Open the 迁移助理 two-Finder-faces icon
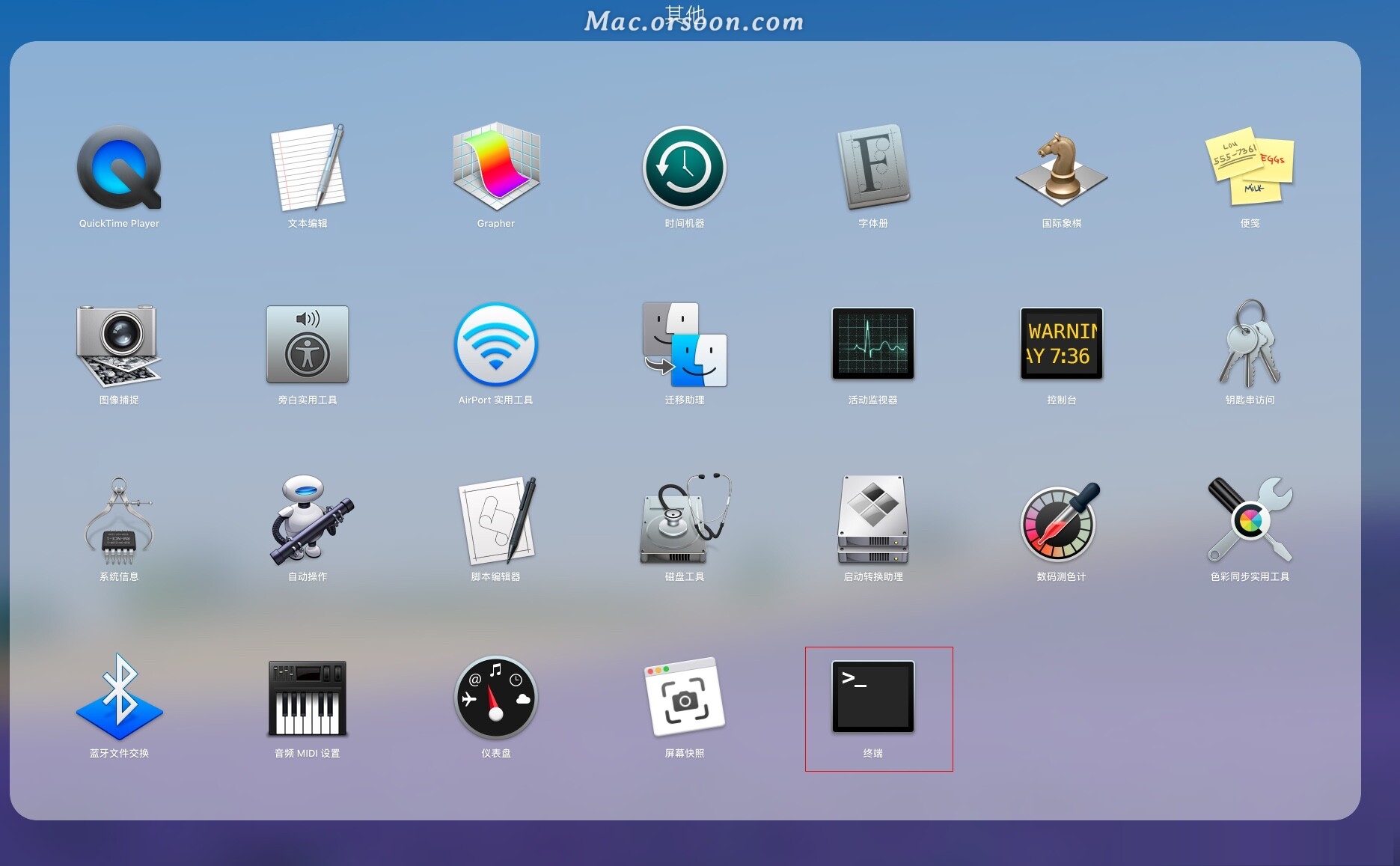The width and height of the screenshot is (1400, 866). [685, 344]
